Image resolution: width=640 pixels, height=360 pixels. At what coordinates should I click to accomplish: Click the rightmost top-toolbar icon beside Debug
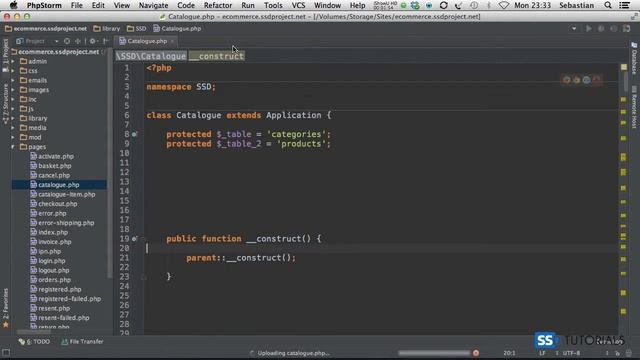[627, 29]
